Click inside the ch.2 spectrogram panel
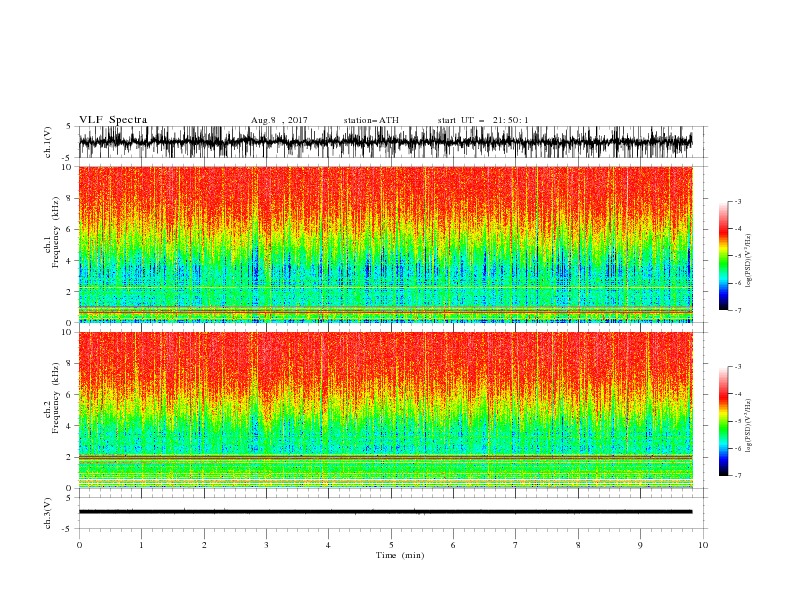 (x=385, y=410)
